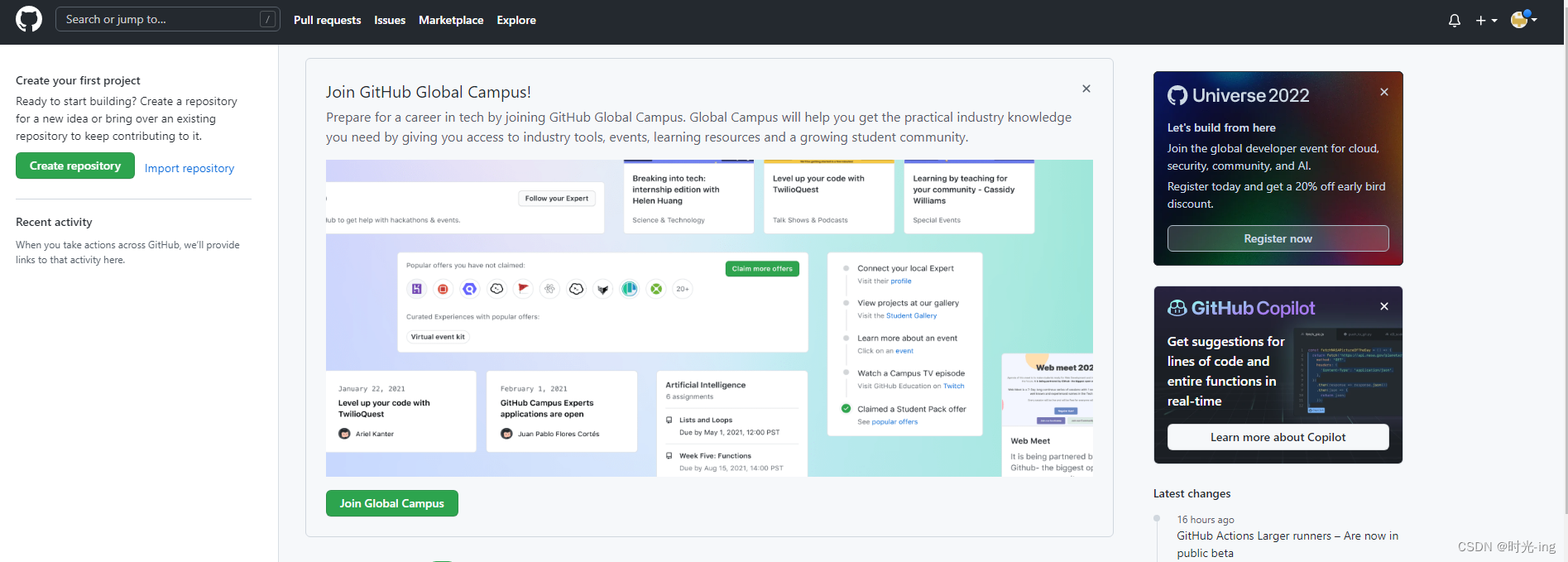Screen dimensions: 1568x562
Task: Click the GitHub Copilot logo icon
Action: [1177, 308]
